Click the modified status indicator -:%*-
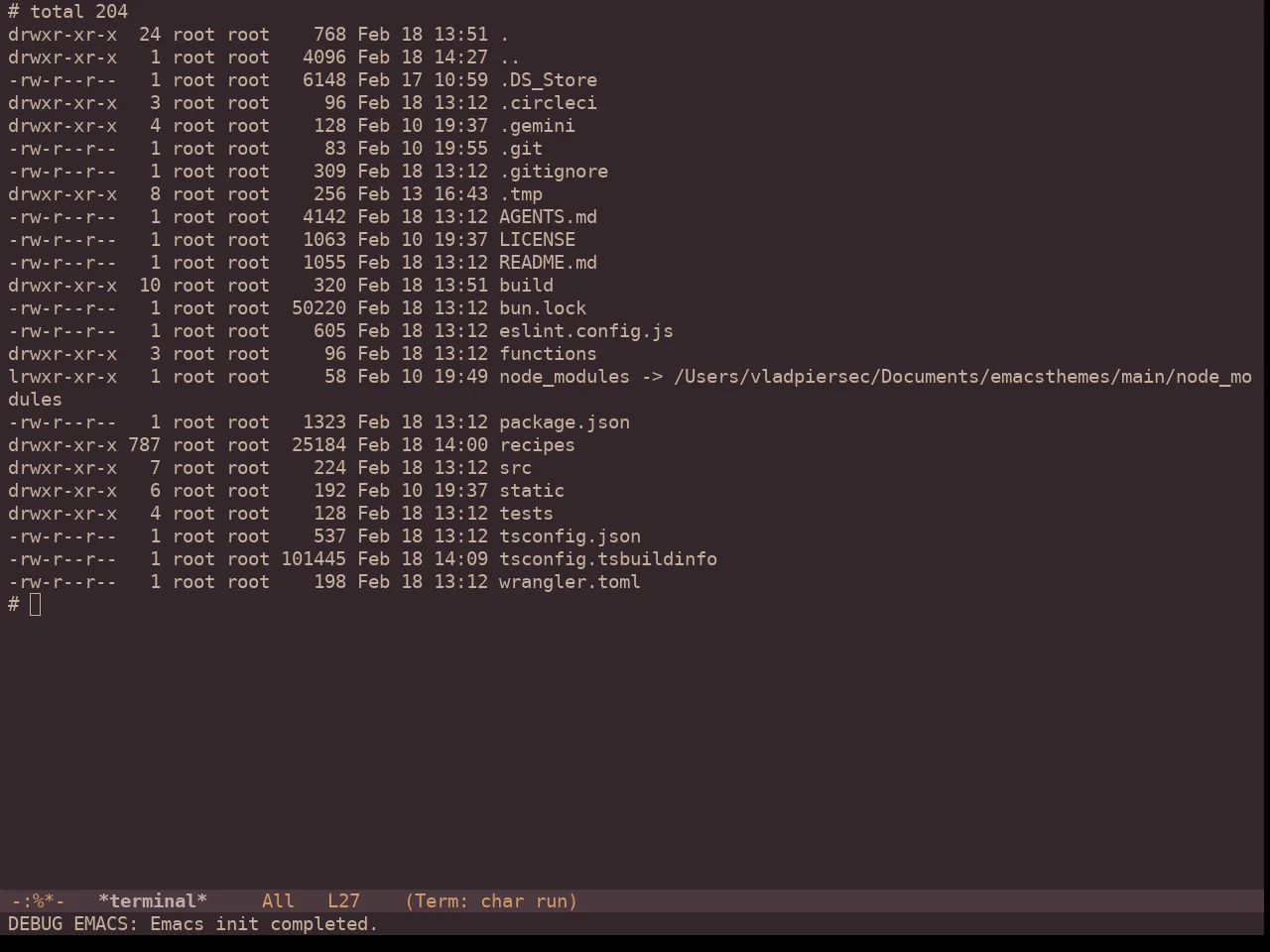 click(37, 901)
